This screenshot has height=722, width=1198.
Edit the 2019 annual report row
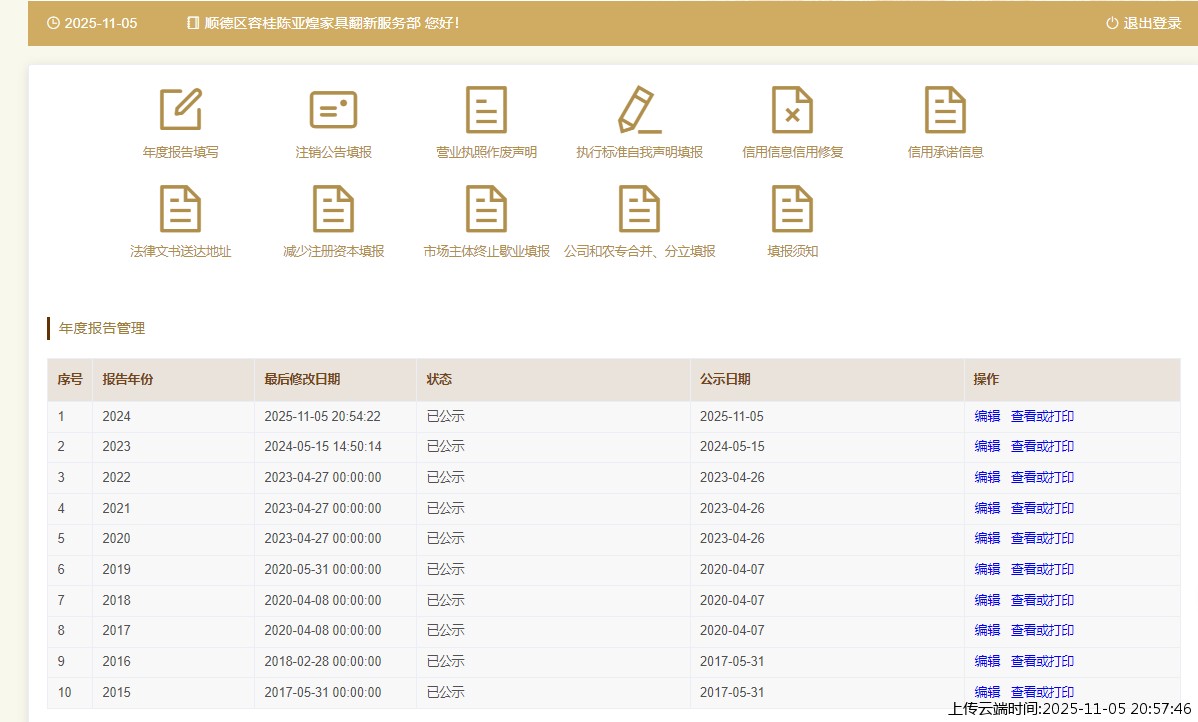987,569
